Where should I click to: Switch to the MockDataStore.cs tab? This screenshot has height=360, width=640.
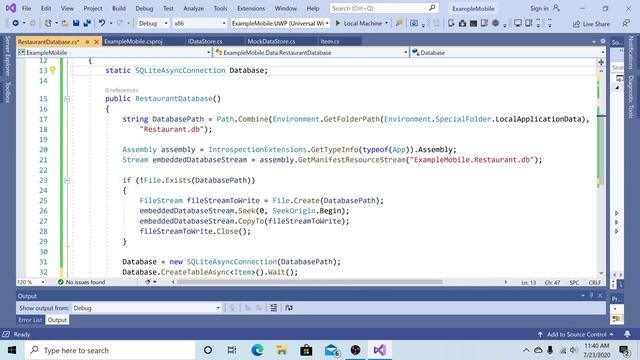tap(271, 41)
